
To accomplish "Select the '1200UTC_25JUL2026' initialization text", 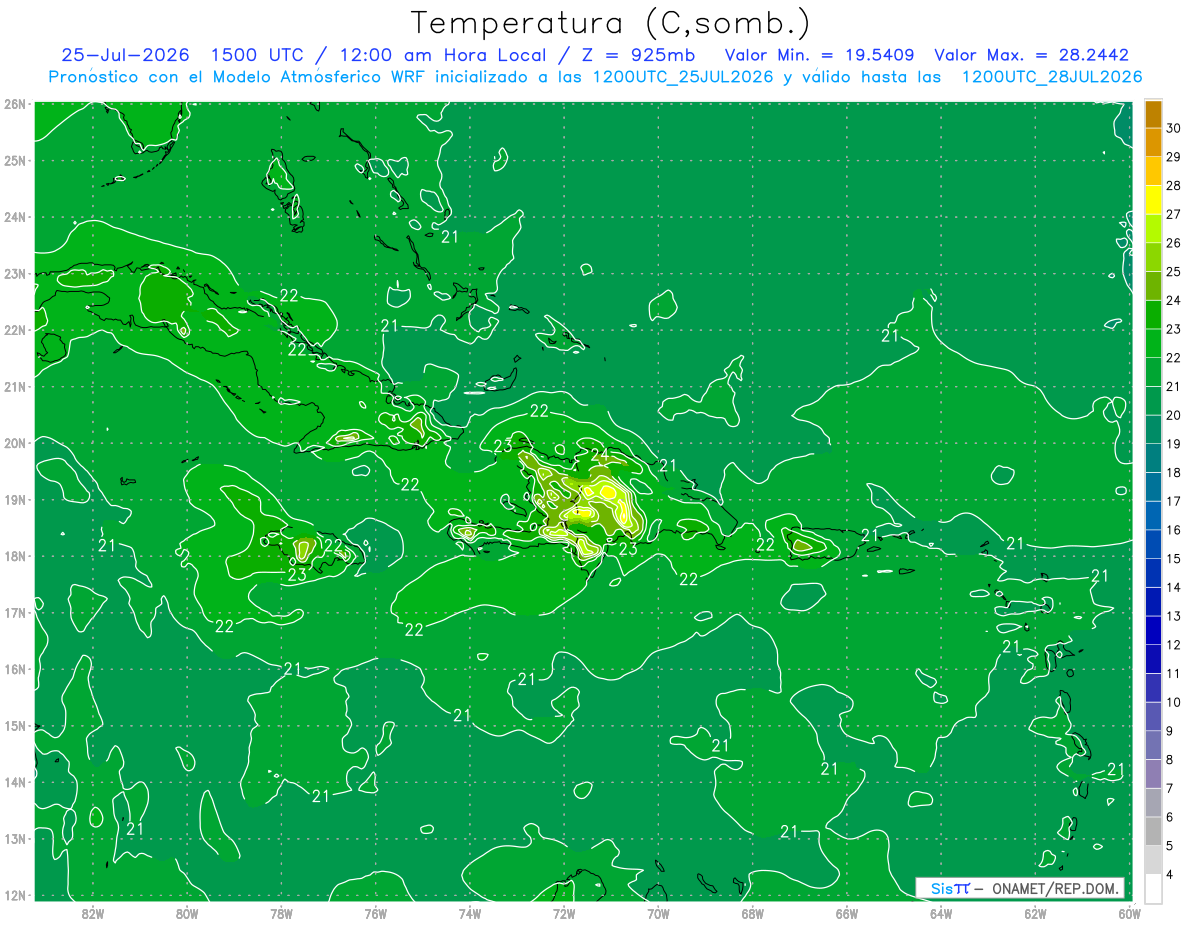I will click(683, 76).
